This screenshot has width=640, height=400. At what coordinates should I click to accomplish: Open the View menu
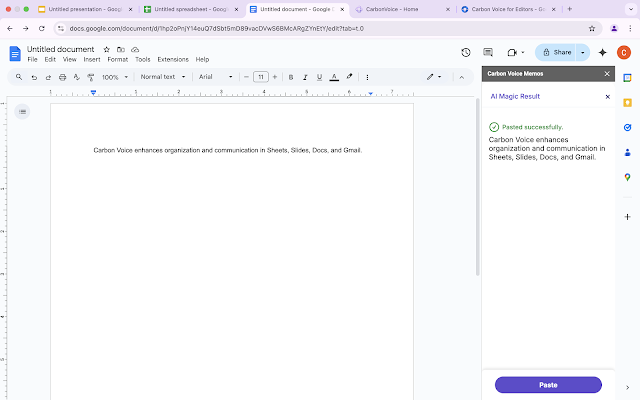69,60
